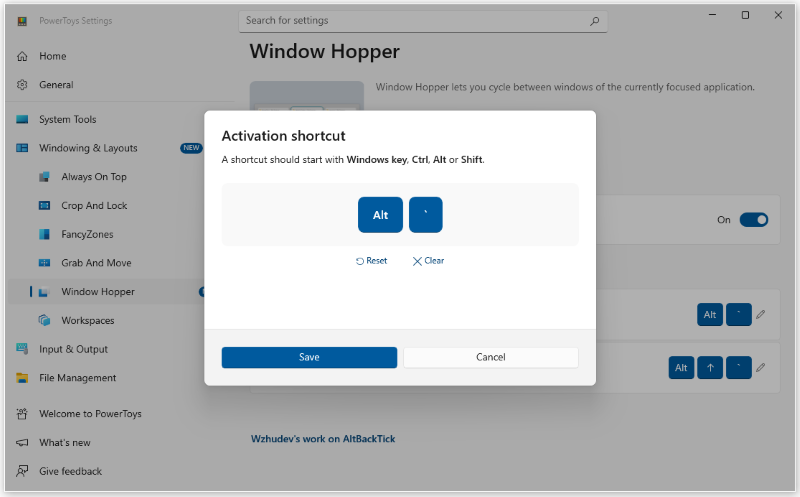Click the NEW badge on Windowing & Layouts
Image resolution: width=800 pixels, height=497 pixels.
point(191,148)
